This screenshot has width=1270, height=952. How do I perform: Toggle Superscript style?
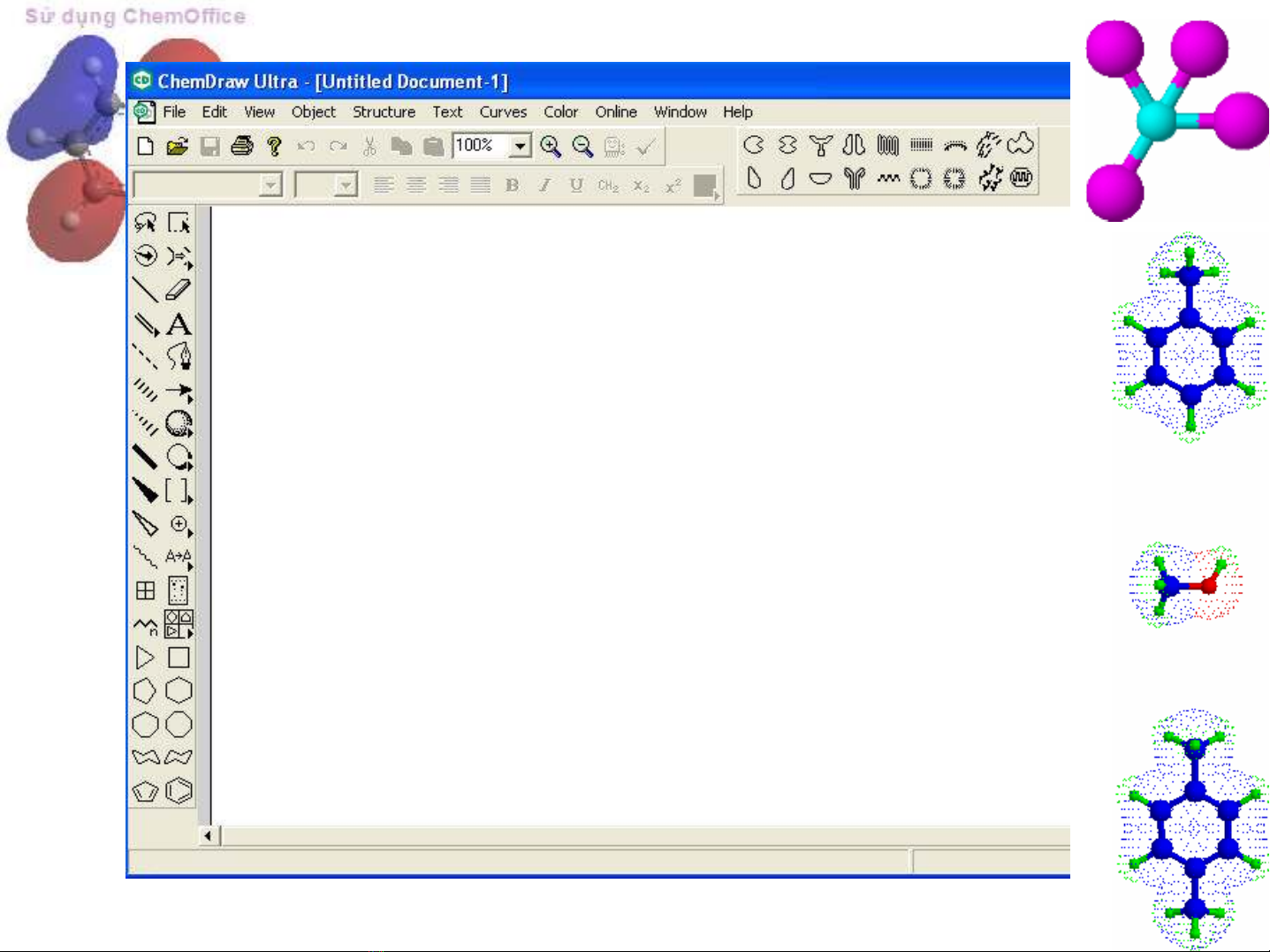click(673, 185)
